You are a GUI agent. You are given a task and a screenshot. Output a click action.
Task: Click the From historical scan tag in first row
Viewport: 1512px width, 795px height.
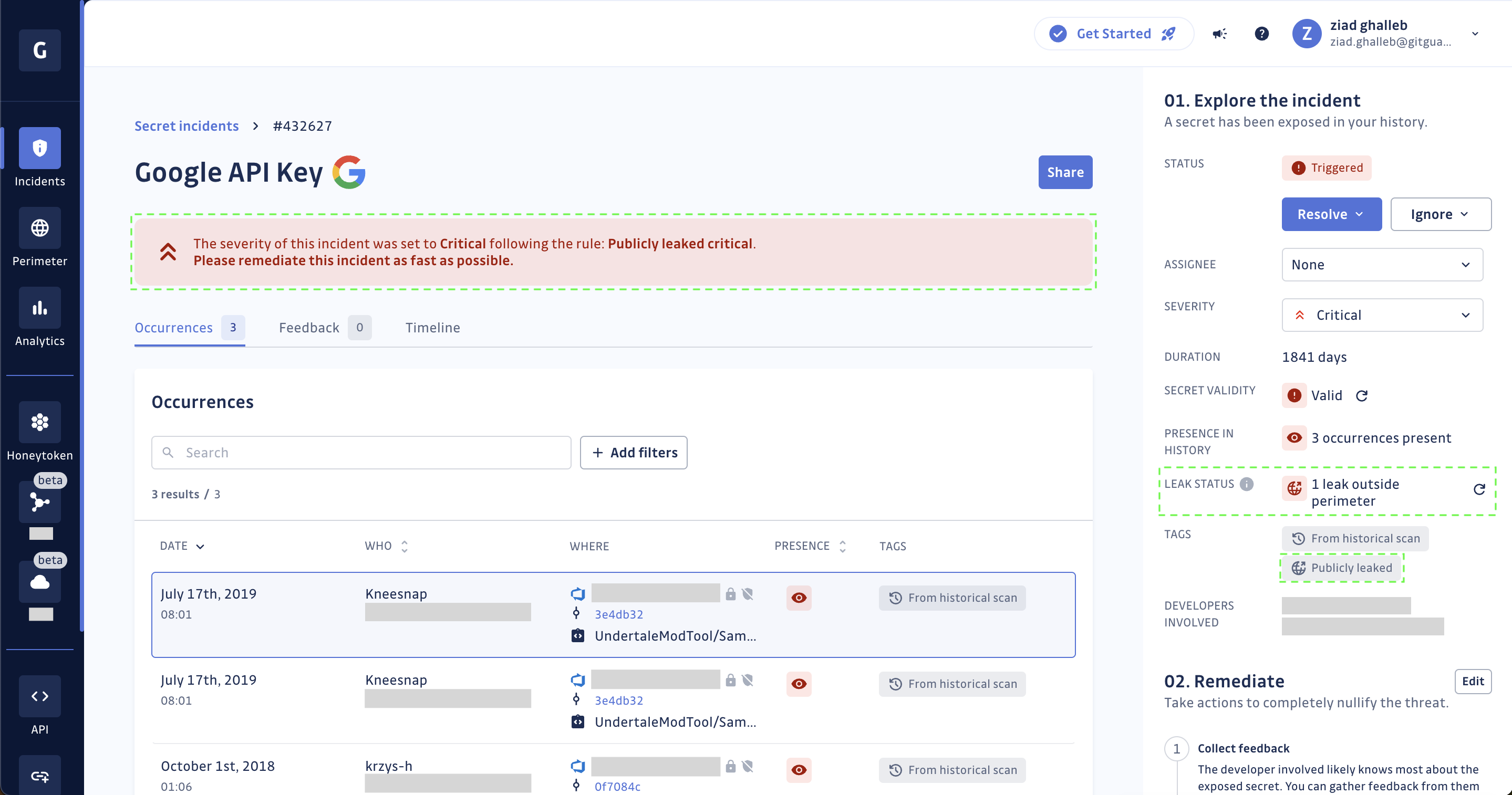point(952,598)
